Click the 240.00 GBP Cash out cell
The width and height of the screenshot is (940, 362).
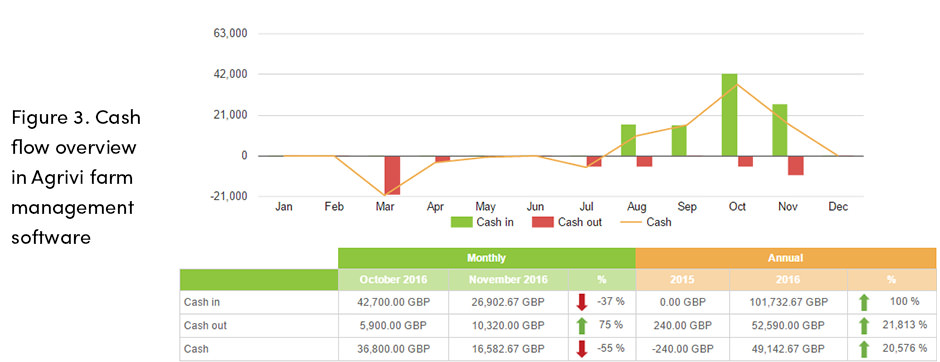coord(682,325)
